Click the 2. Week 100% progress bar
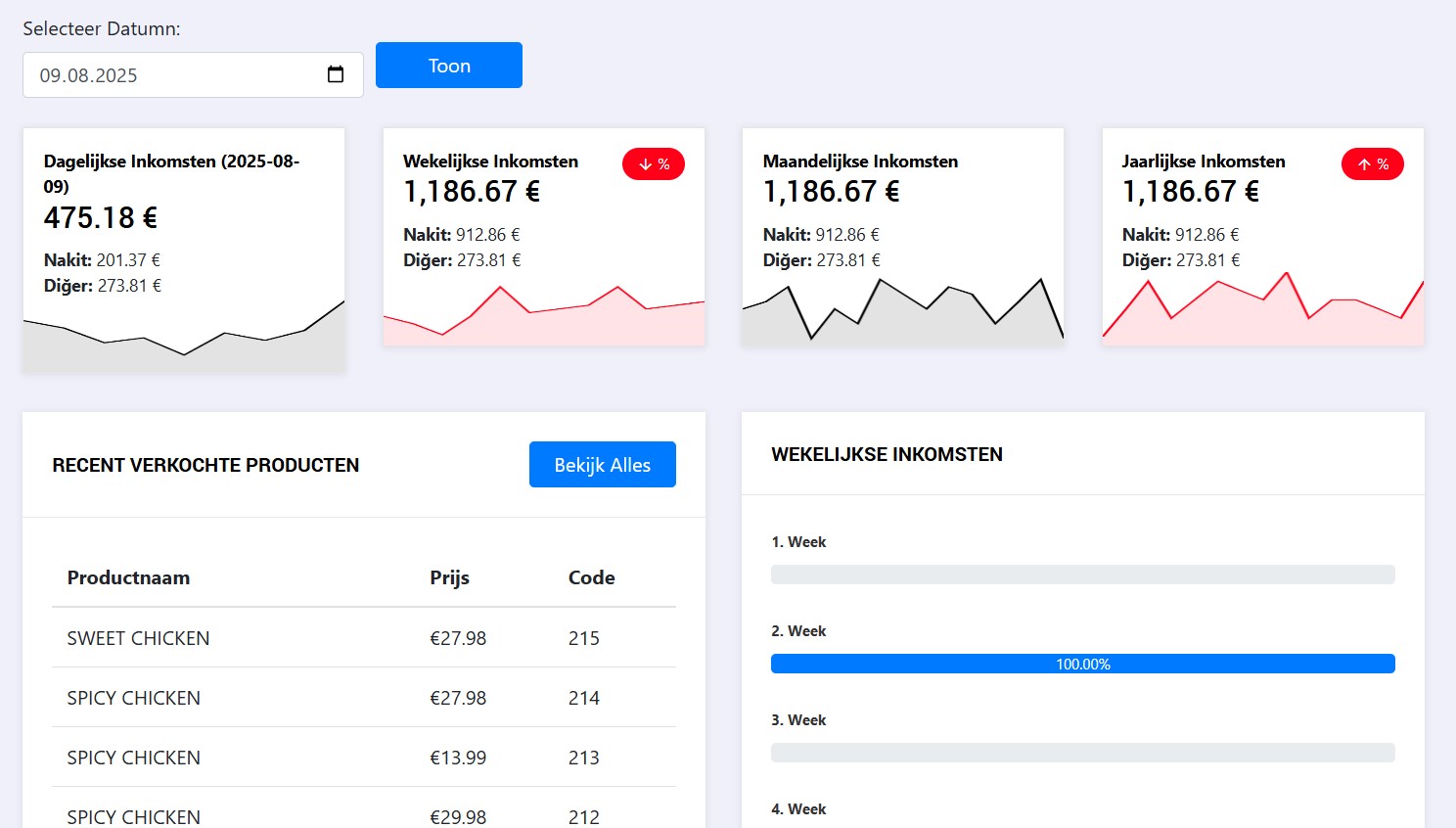 (1082, 664)
